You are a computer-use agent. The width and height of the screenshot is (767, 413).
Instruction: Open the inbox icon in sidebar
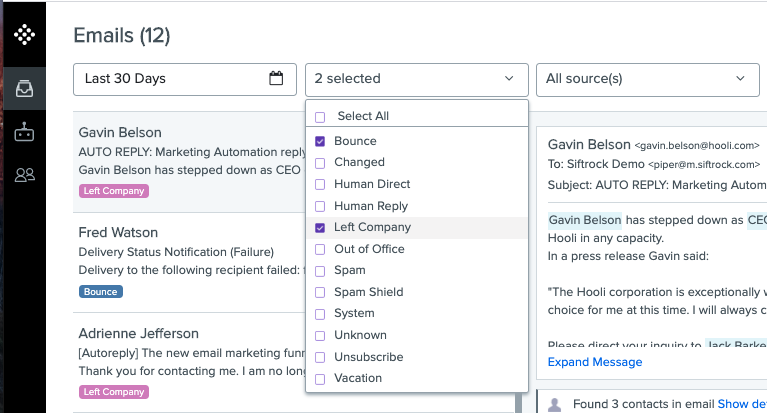coord(24,89)
